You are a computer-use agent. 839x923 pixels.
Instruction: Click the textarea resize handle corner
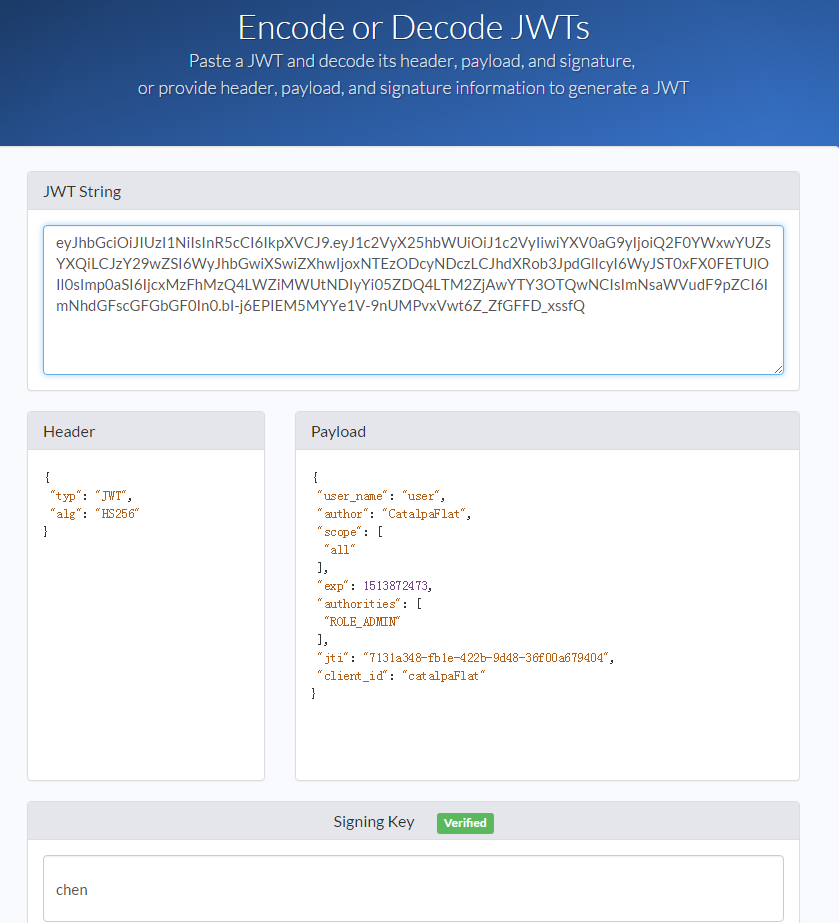(x=778, y=369)
